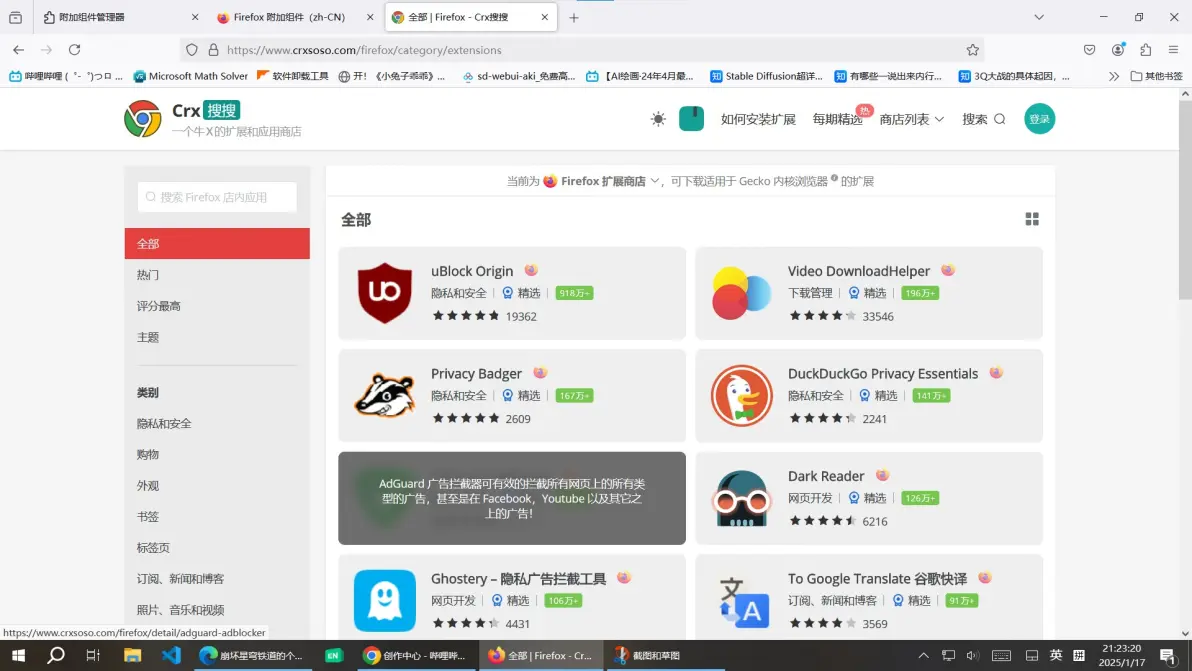The width and height of the screenshot is (1192, 671).
Task: Select the 全部 category in sidebar
Action: point(217,243)
